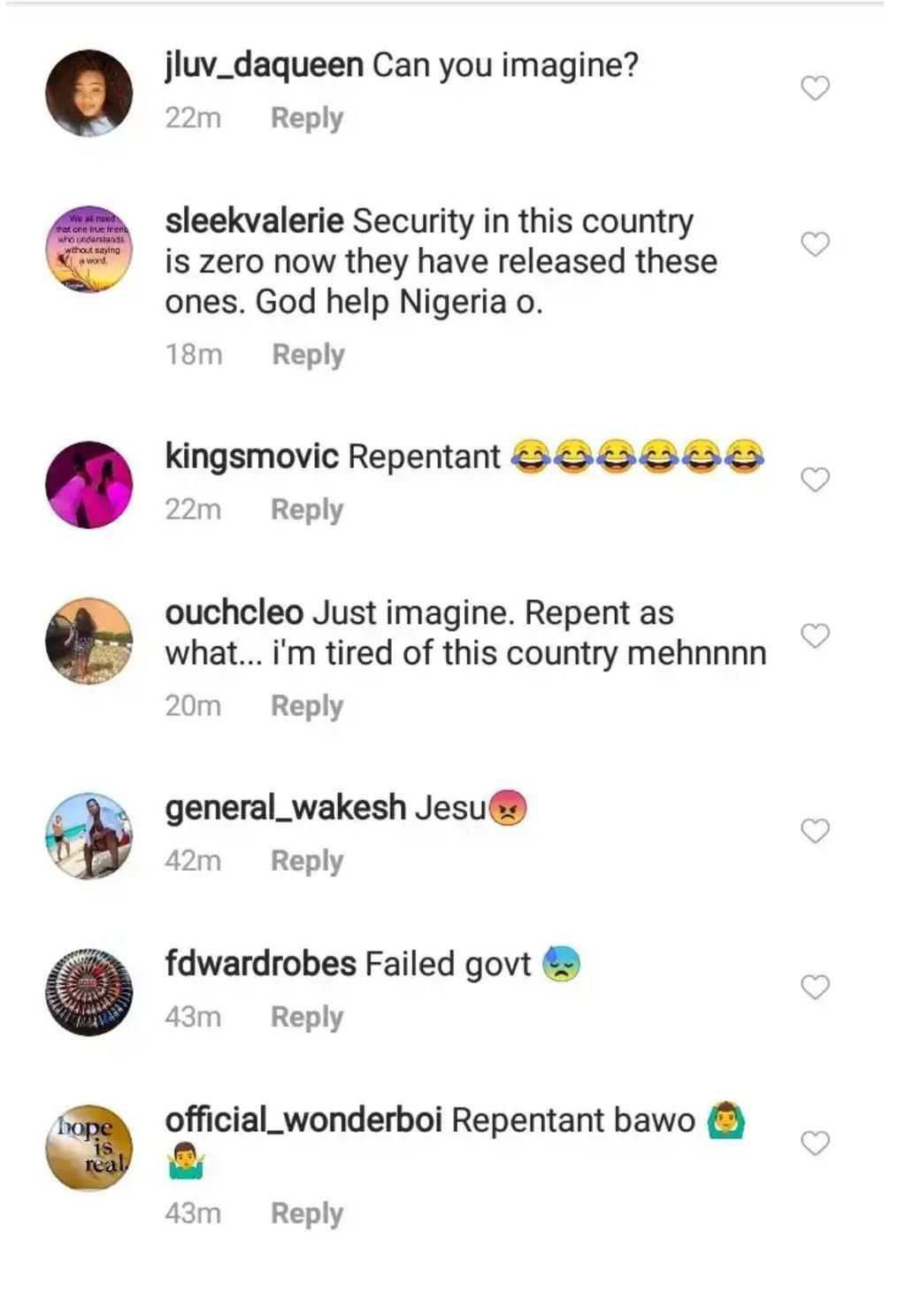Reply to ouchcleo's comment
The height and width of the screenshot is (1316, 906).
coord(307,705)
